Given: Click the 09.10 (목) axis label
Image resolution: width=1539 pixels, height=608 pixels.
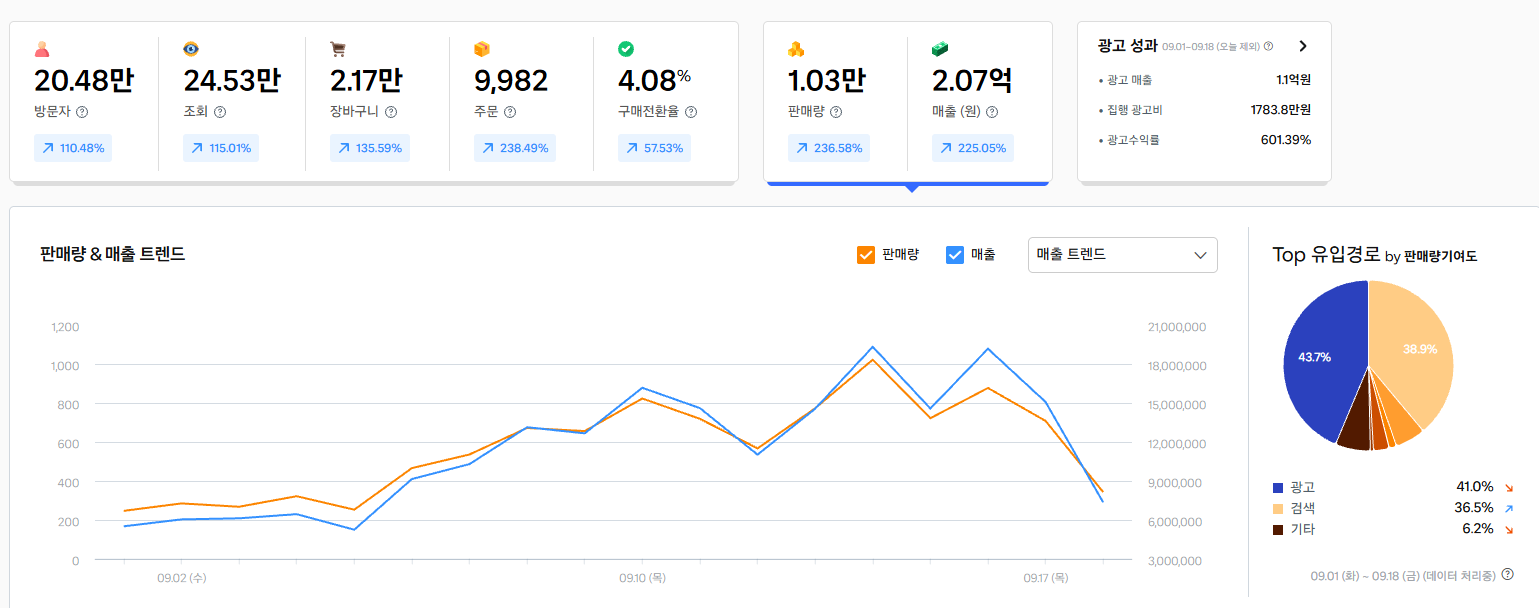Looking at the screenshot, I should pyautogui.click(x=642, y=578).
